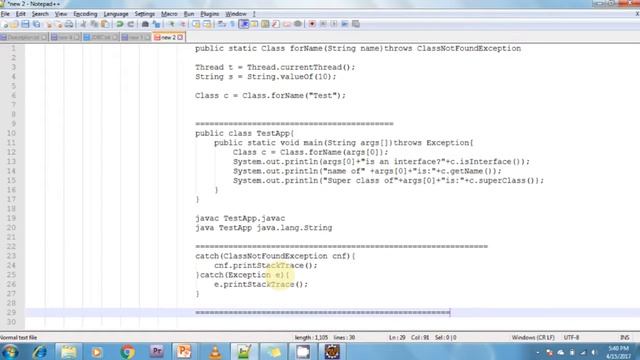Open Adobe Premiere from the taskbar

pyautogui.click(x=156, y=351)
